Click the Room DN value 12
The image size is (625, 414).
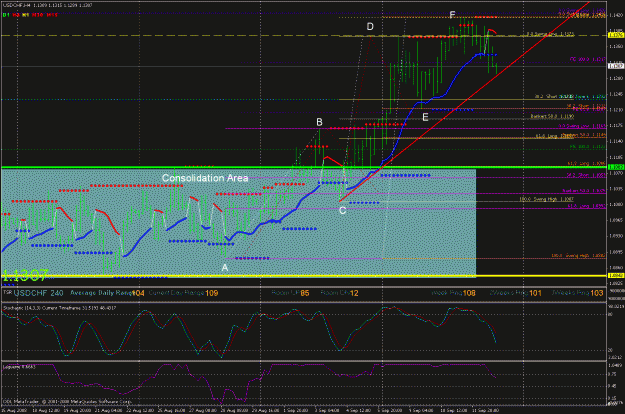(354, 293)
